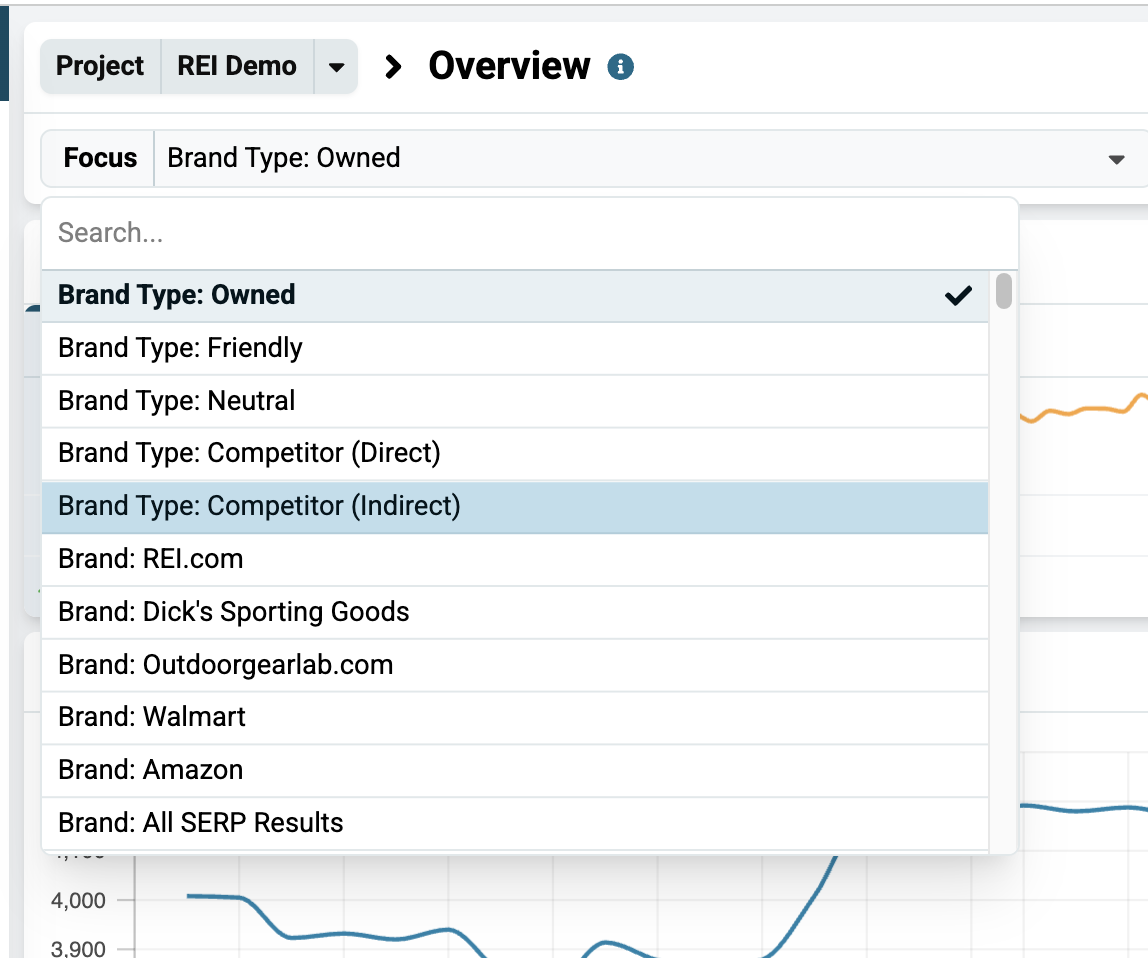Collapse the Focus dropdown using its arrow
This screenshot has height=958, width=1148.
[x=1116, y=159]
